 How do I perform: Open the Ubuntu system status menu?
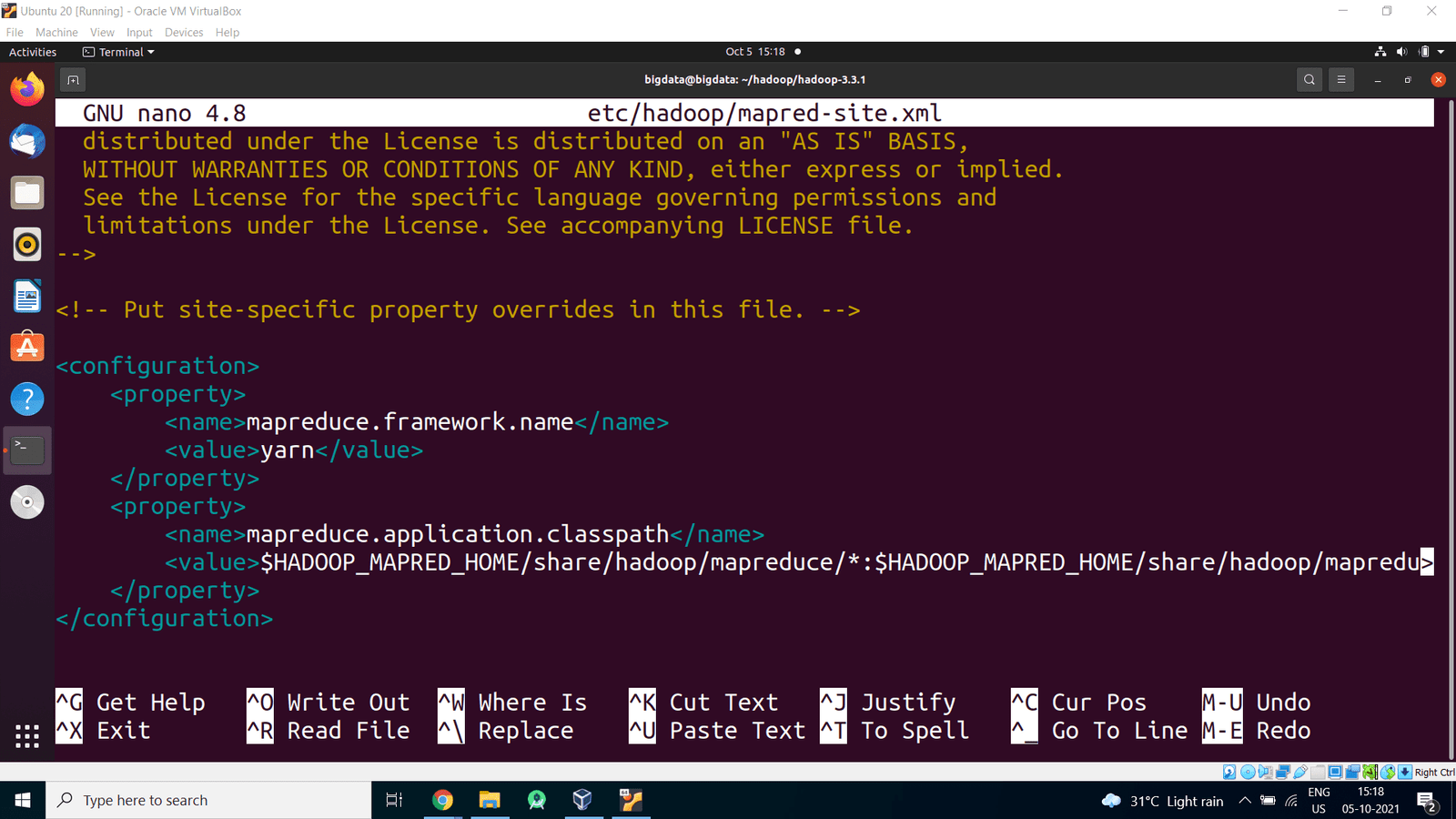click(1410, 52)
